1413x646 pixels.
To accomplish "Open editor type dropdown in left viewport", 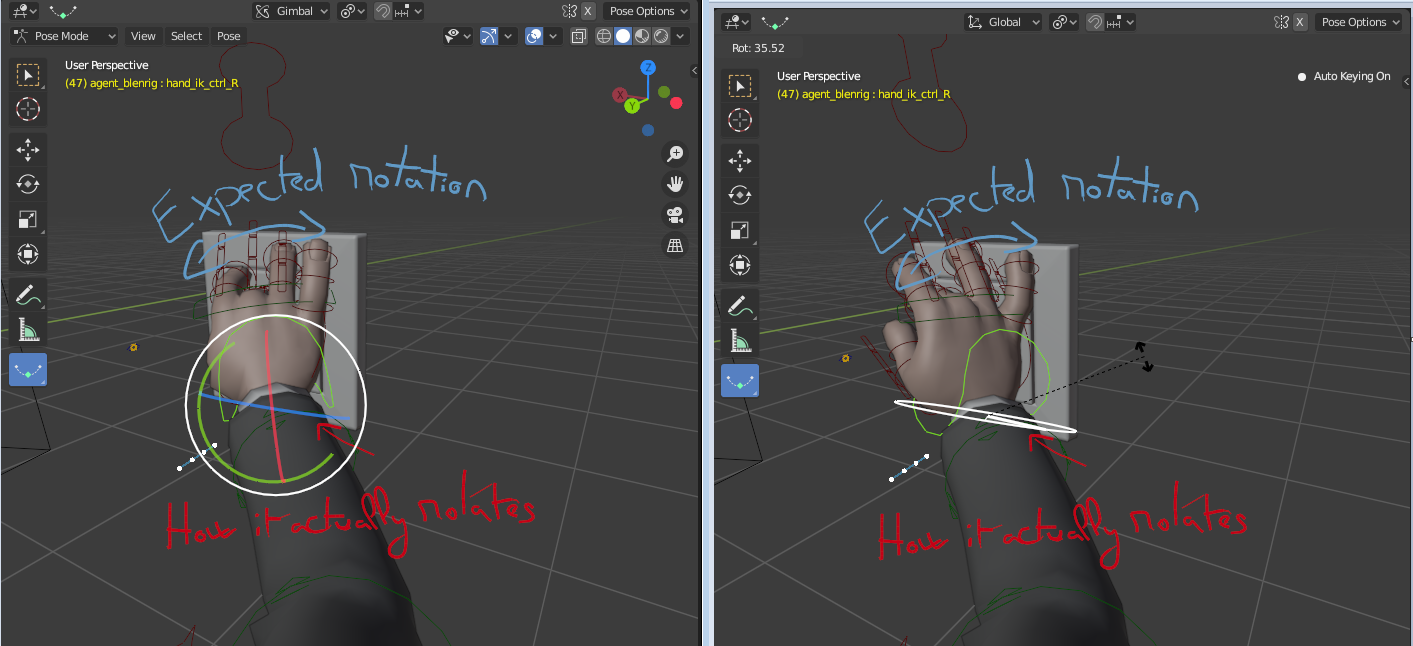I will point(23,11).
